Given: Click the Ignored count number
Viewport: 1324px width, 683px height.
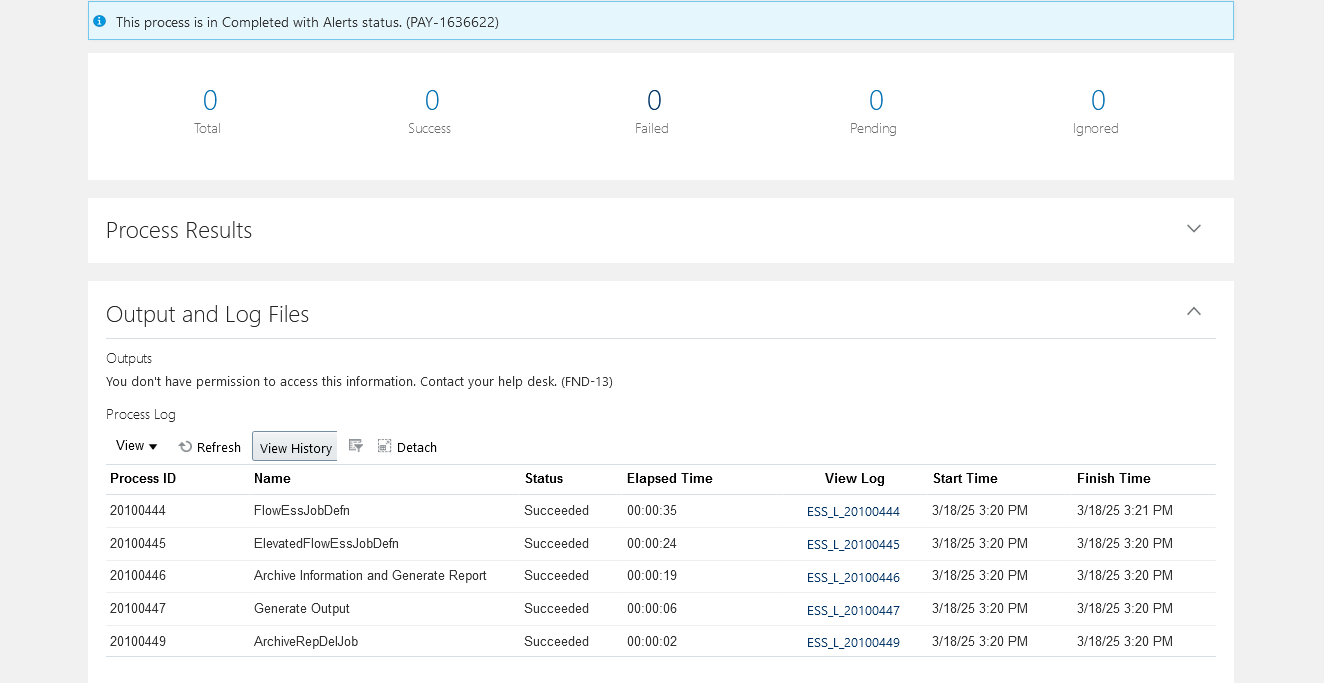Looking at the screenshot, I should 1097,101.
